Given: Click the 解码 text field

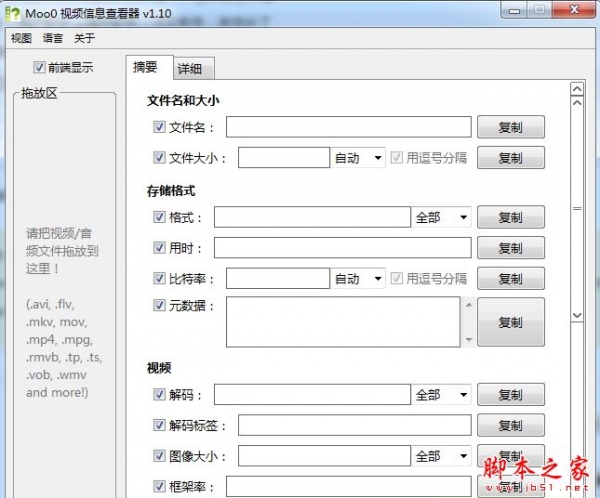Looking at the screenshot, I should [x=312, y=394].
